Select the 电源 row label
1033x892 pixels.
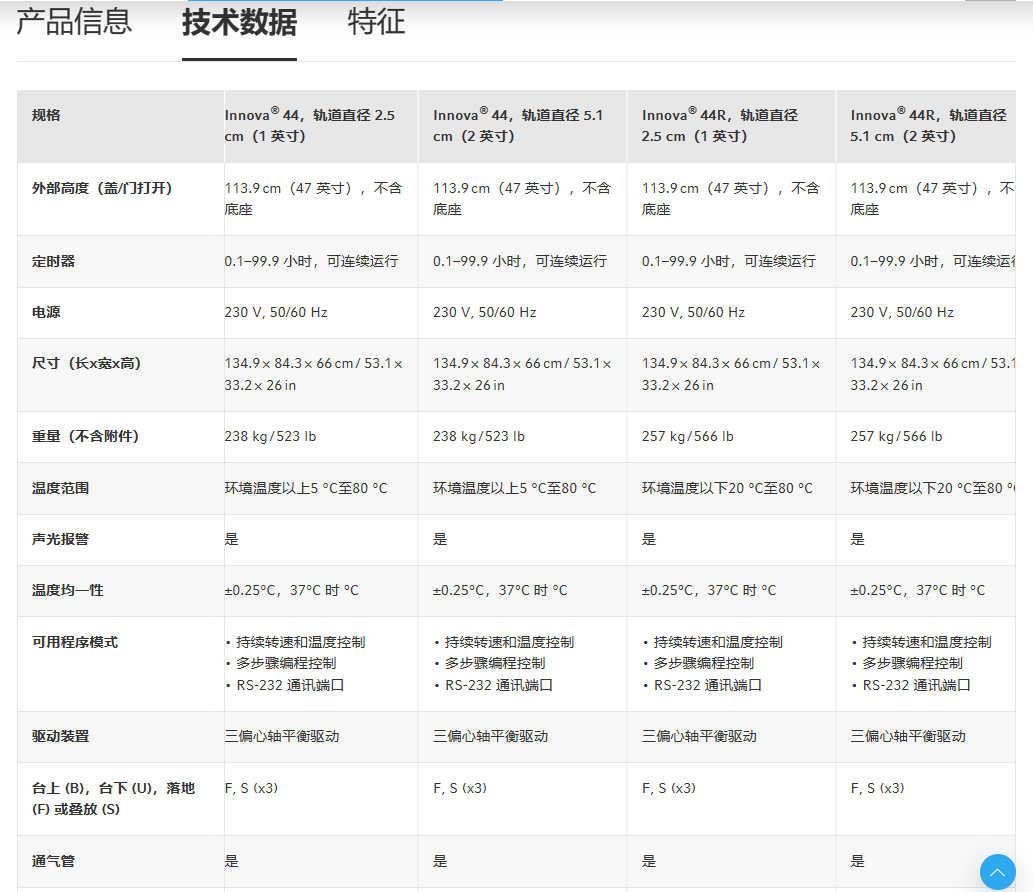[x=46, y=312]
